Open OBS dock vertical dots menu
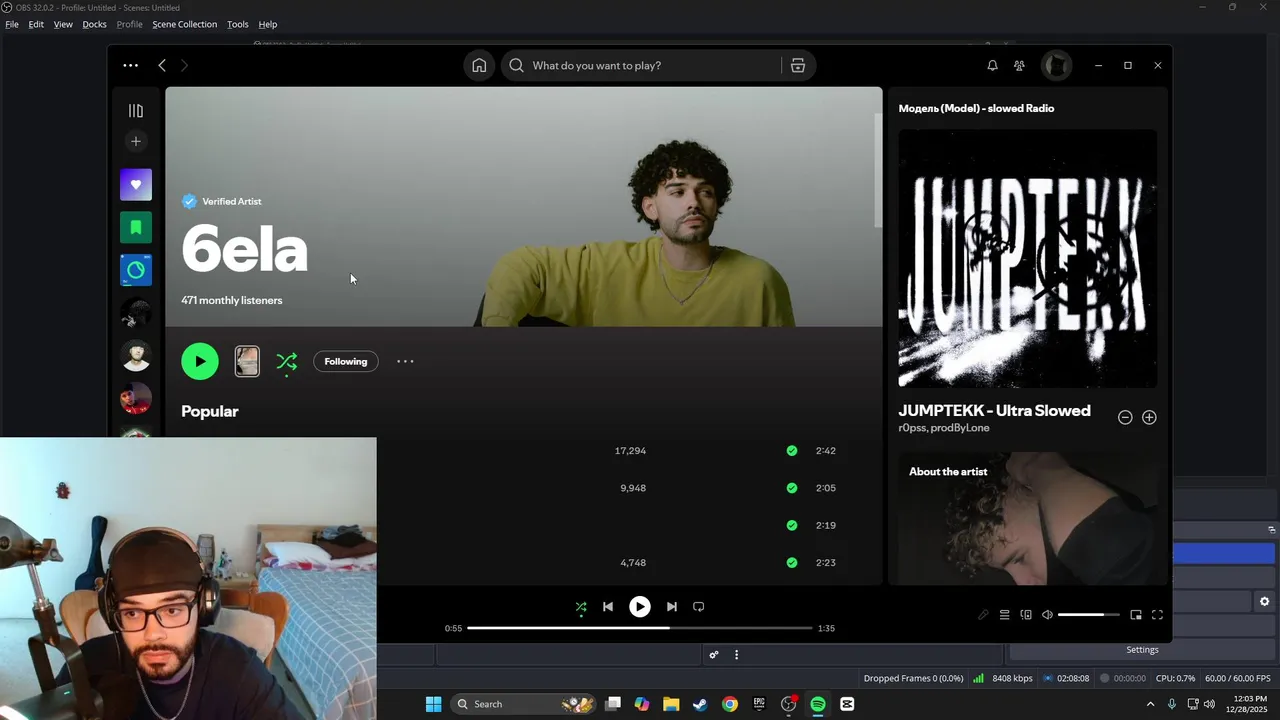This screenshot has width=1280, height=720. 737,655
